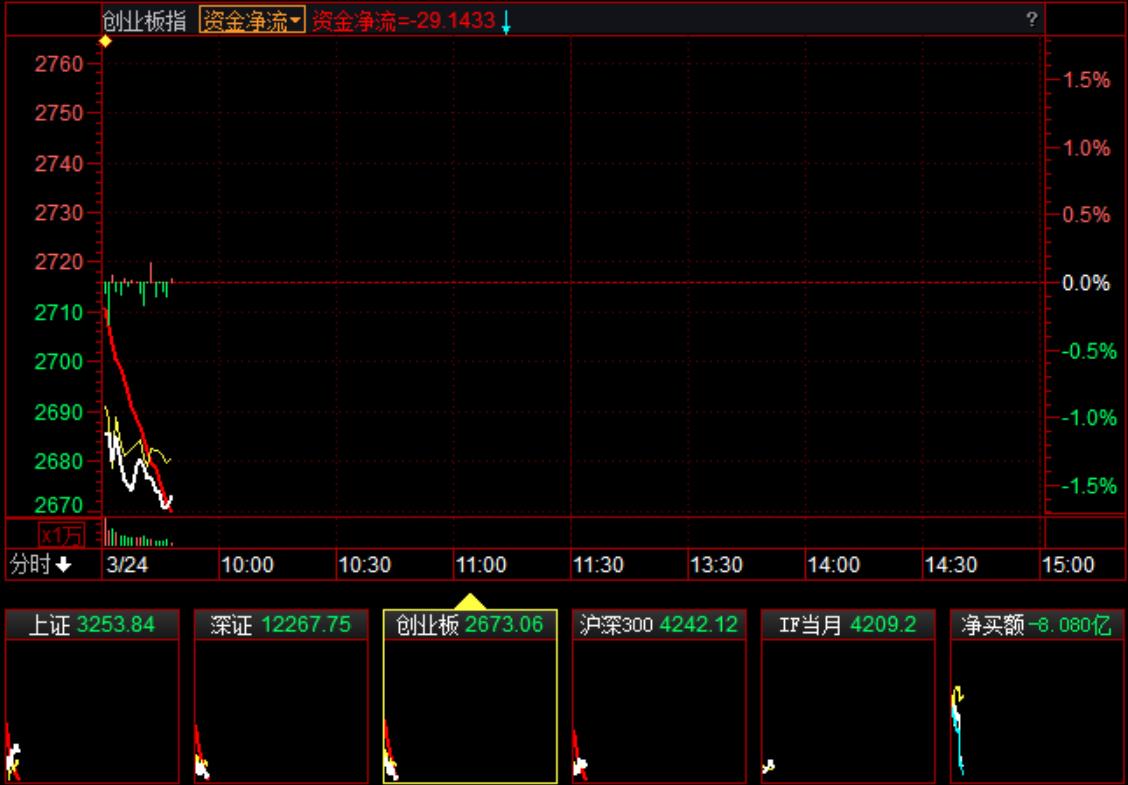Click the 3/24 date label on time axis
The height and width of the screenshot is (785, 1128).
tap(126, 565)
